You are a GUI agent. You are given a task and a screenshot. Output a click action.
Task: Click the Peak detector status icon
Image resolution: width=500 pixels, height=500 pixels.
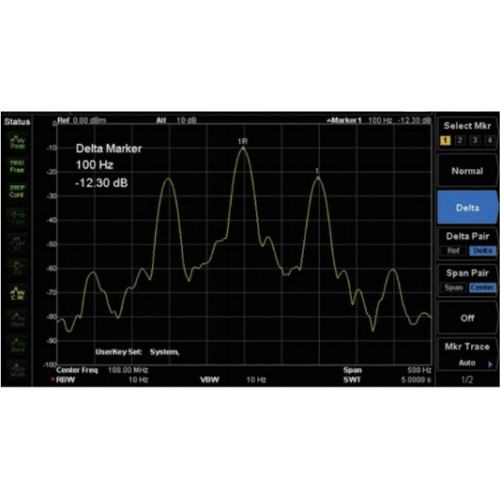(17, 142)
